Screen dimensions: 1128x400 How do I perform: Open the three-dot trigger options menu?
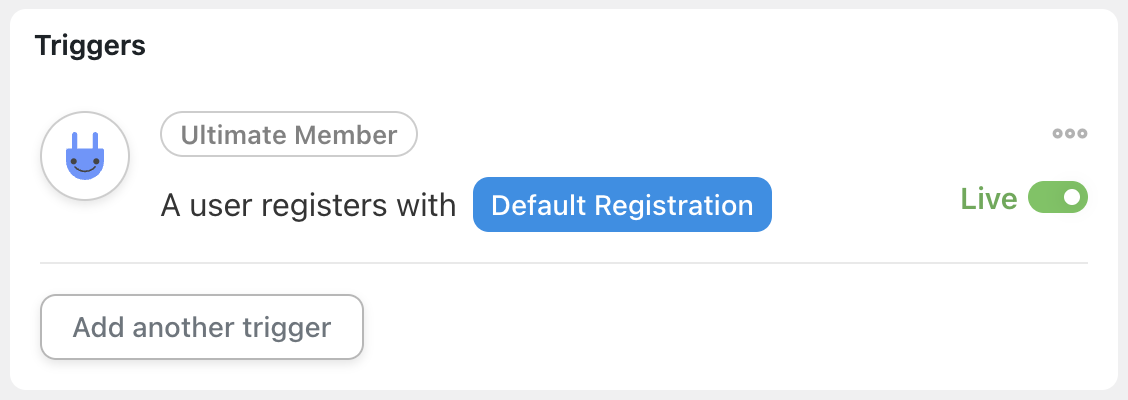[1070, 133]
